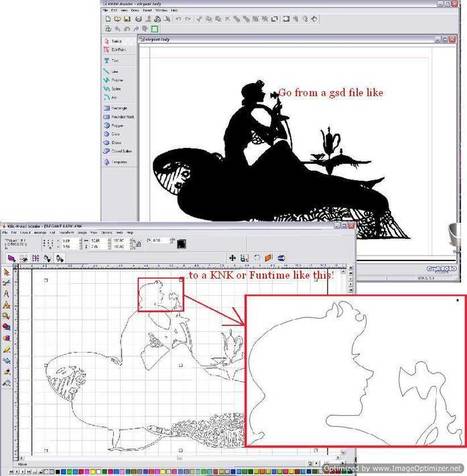467x476 pixels.
Task: Click the Undo arrow in RoboMaster toolbar
Action: [x=178, y=19]
